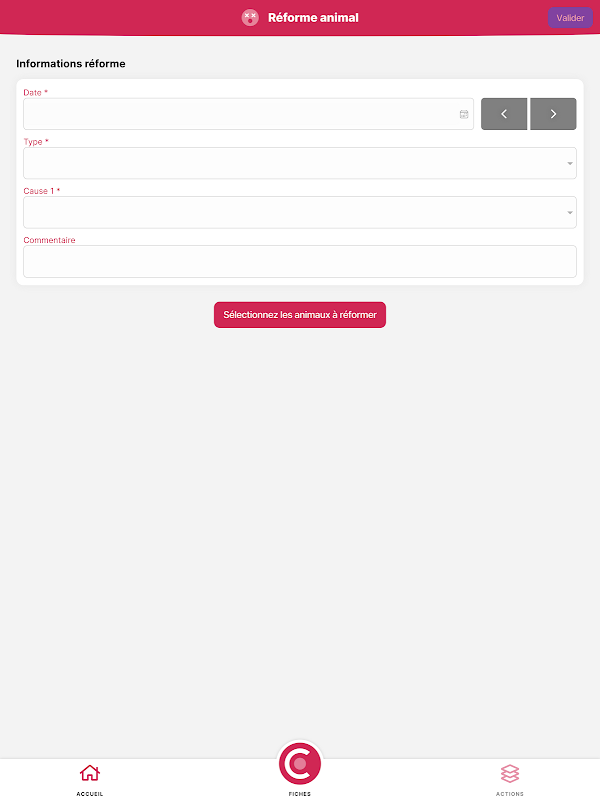Open the calendar picker icon in Date field

pyautogui.click(x=464, y=114)
